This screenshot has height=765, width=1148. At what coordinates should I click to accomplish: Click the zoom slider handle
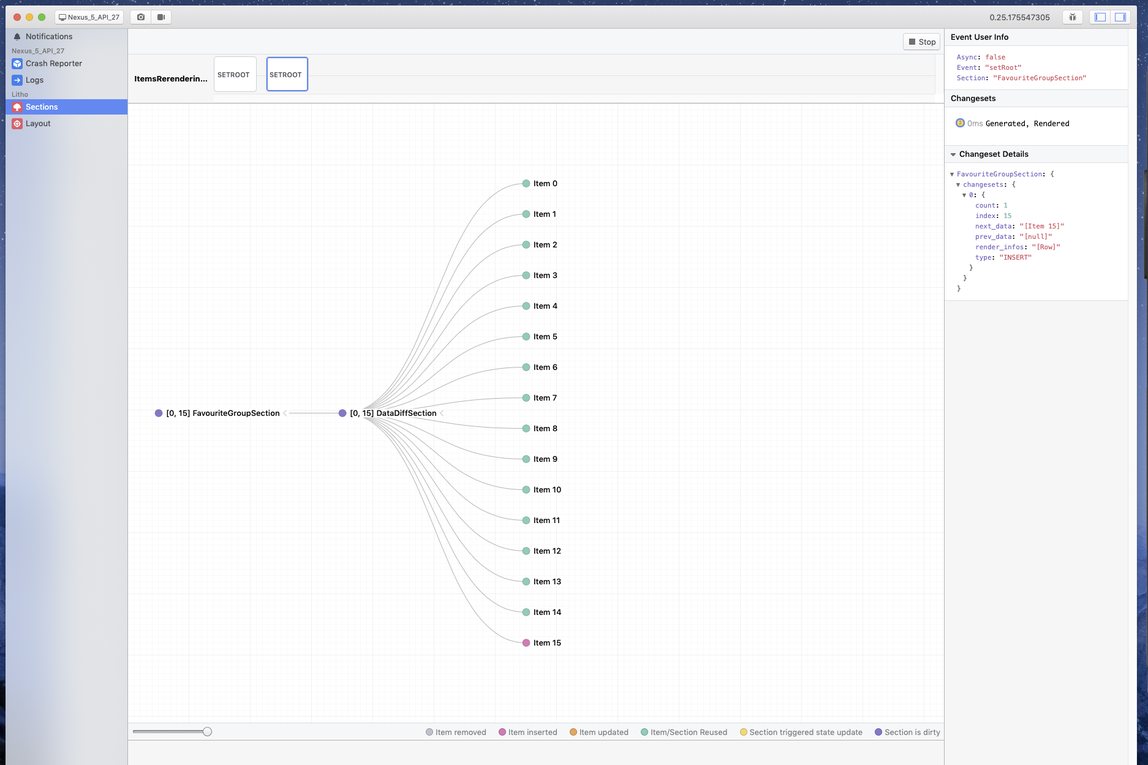pyautogui.click(x=207, y=732)
